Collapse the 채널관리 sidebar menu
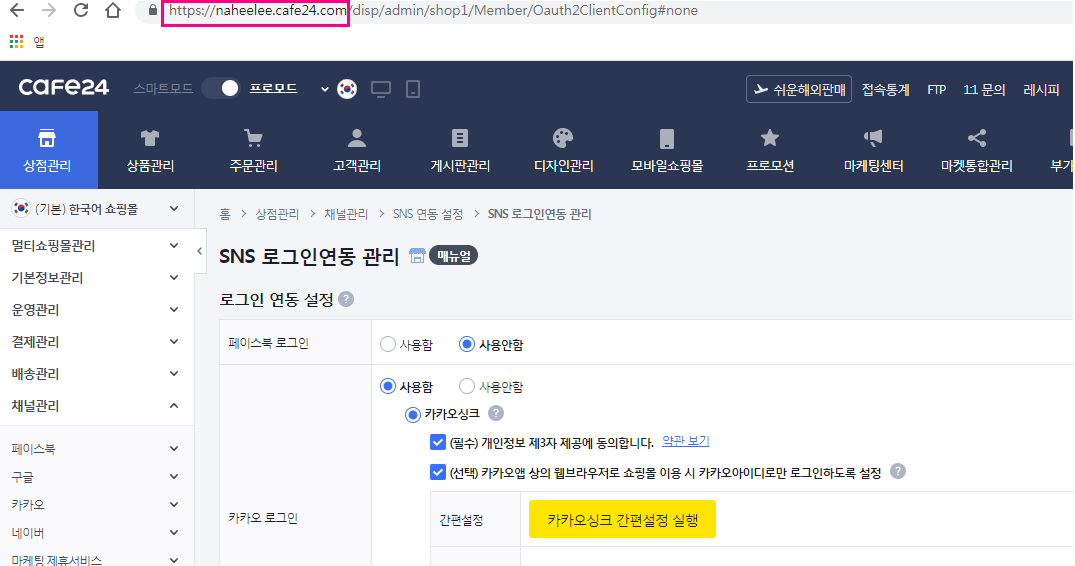Screen dimensions: 1075x566 [x=97, y=406]
